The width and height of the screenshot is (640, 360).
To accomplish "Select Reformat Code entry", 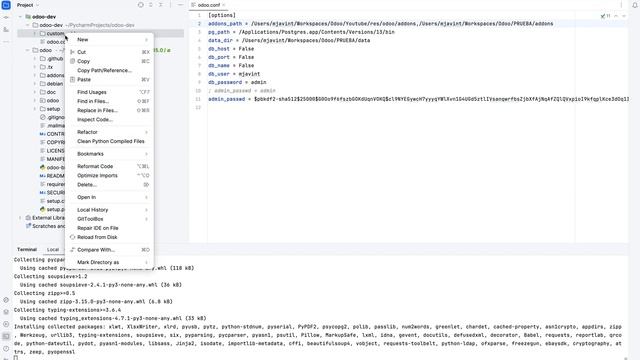I will click(109, 167).
